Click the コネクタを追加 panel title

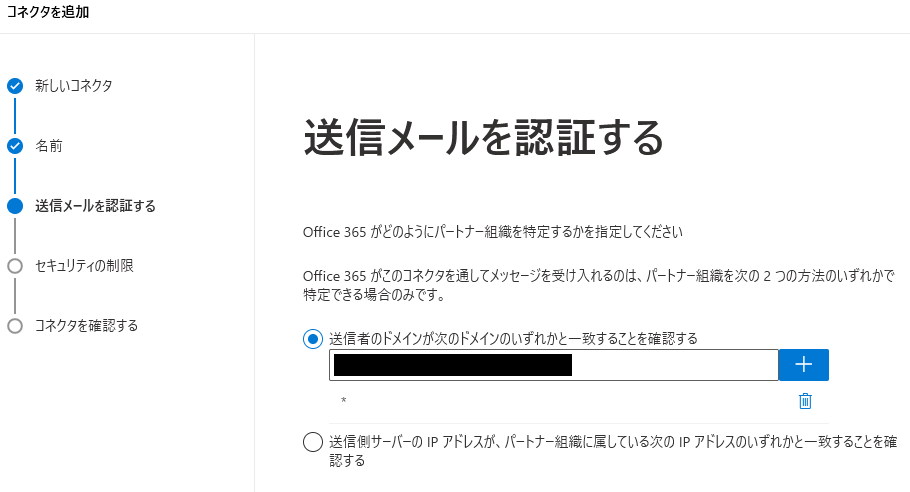[x=48, y=12]
